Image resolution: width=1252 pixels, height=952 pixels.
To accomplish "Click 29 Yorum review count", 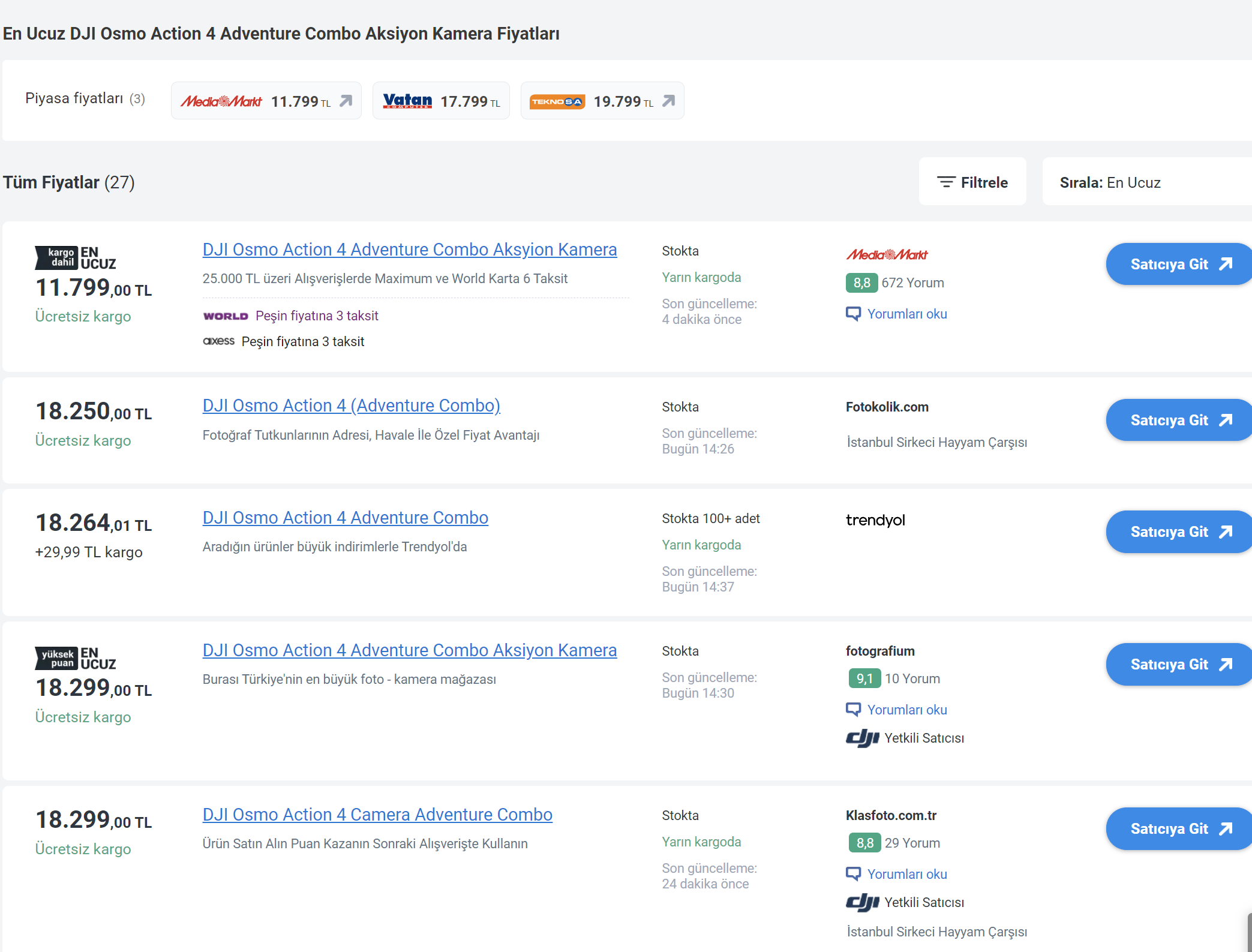I will point(912,843).
